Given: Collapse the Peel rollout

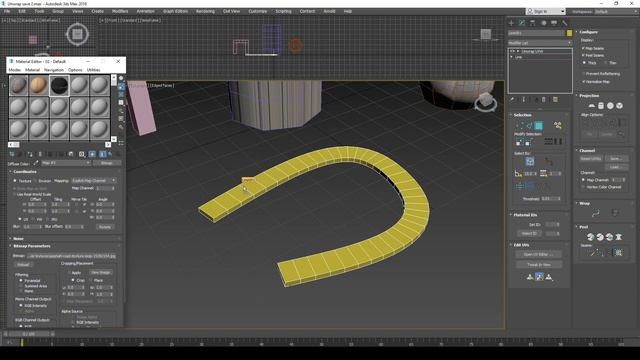Looking at the screenshot, I should (584, 227).
